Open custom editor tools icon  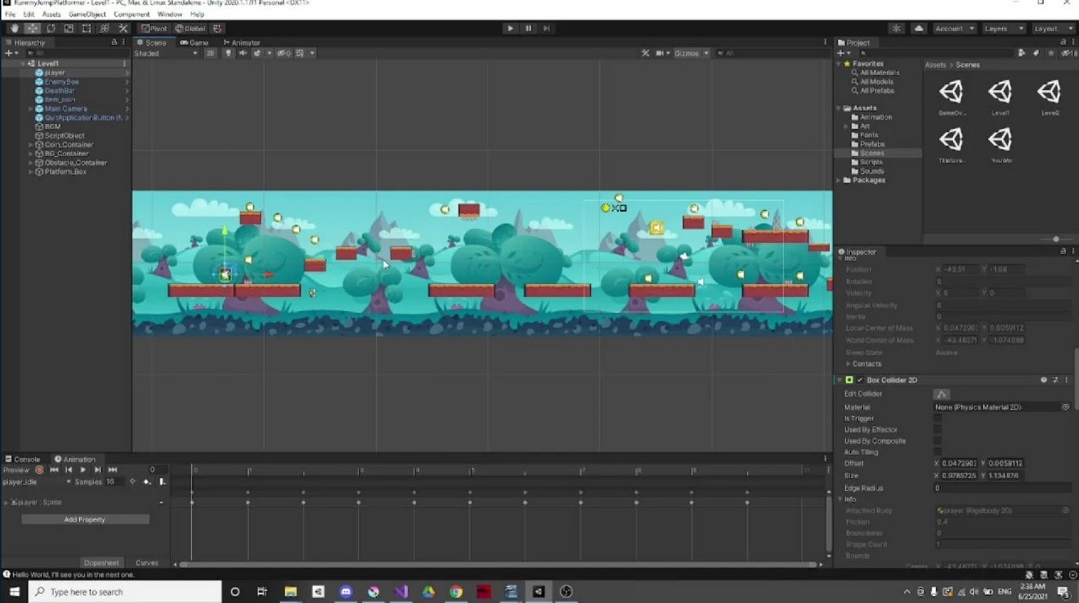click(122, 28)
